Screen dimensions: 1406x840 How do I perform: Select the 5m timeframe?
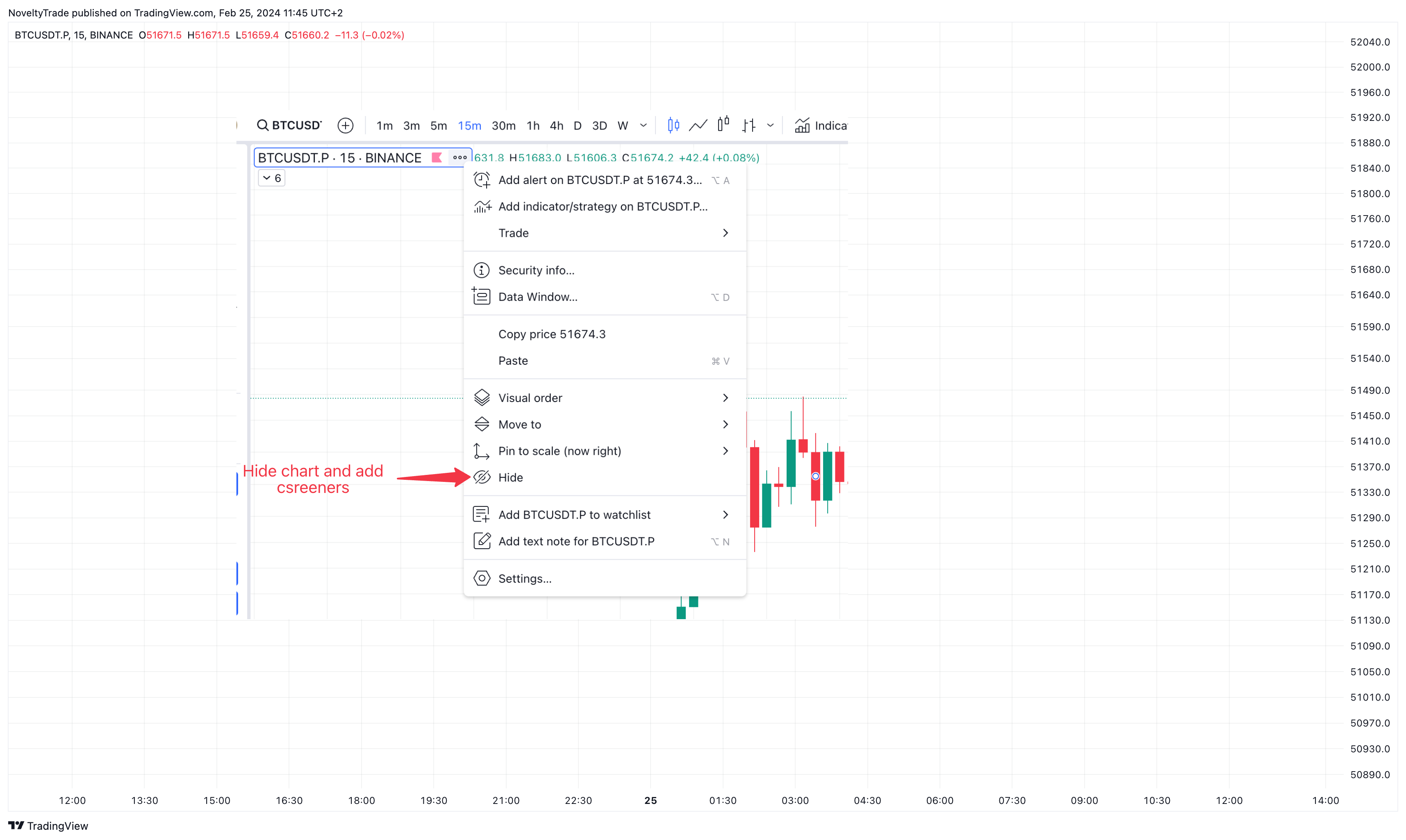pos(438,126)
